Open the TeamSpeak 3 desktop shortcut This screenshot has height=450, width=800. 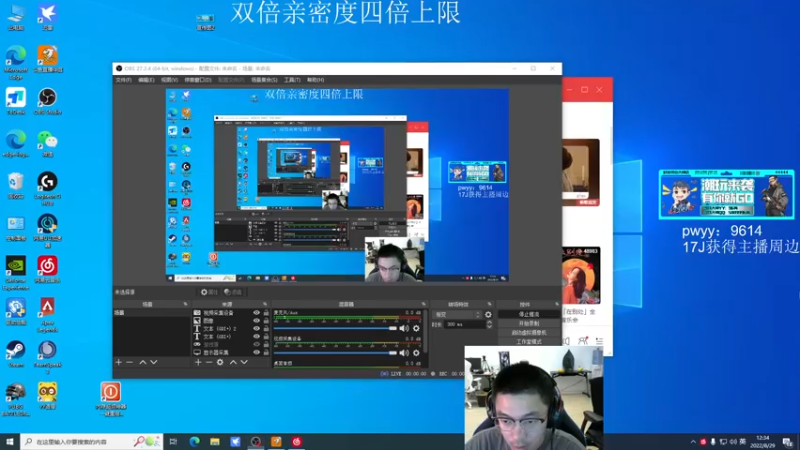tap(47, 356)
